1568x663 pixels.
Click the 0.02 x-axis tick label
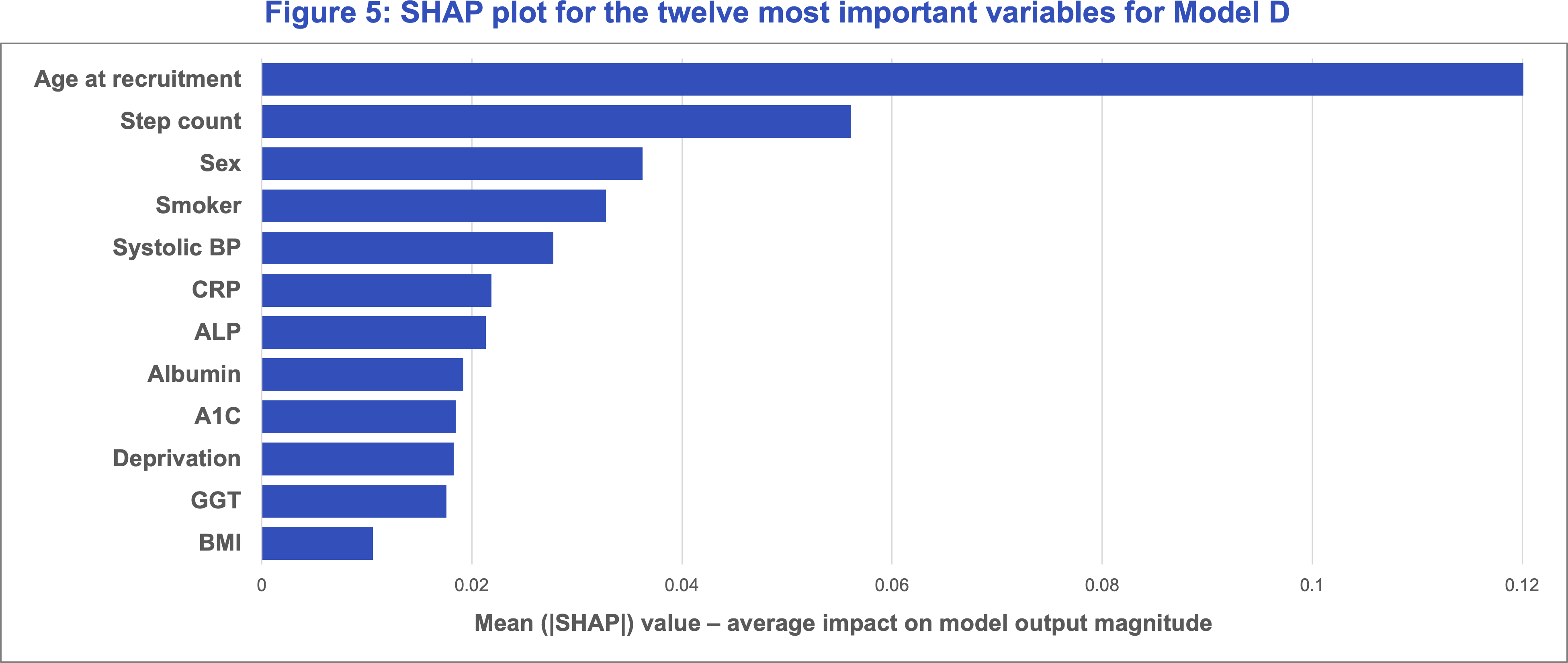pyautogui.click(x=472, y=585)
